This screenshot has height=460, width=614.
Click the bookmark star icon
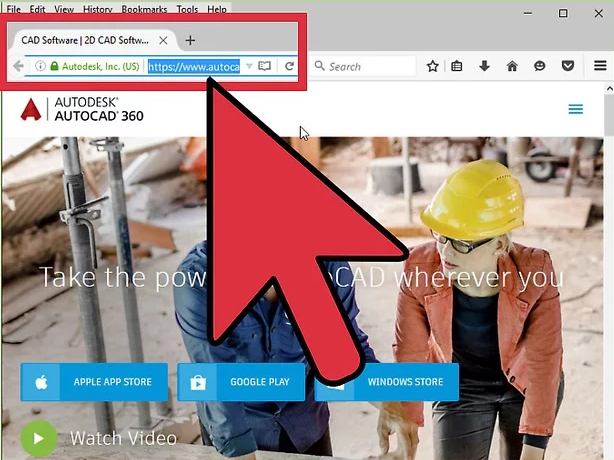432,67
